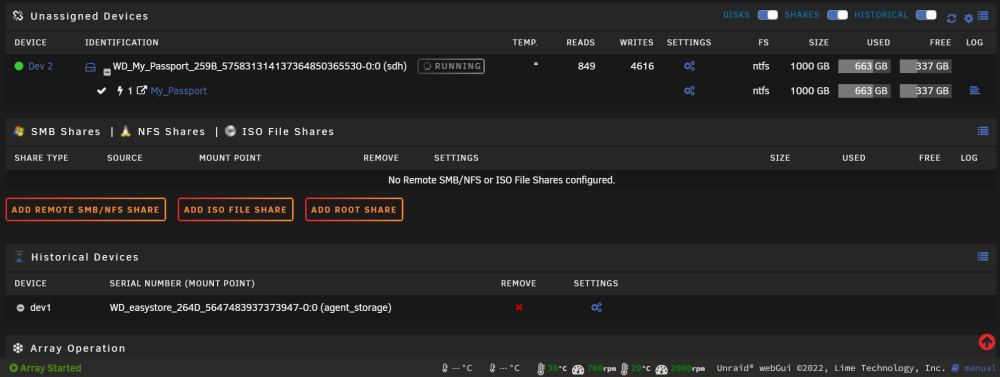The width and height of the screenshot is (1000, 377).
Task: Click the red back-to-top arrow
Action: (987, 342)
